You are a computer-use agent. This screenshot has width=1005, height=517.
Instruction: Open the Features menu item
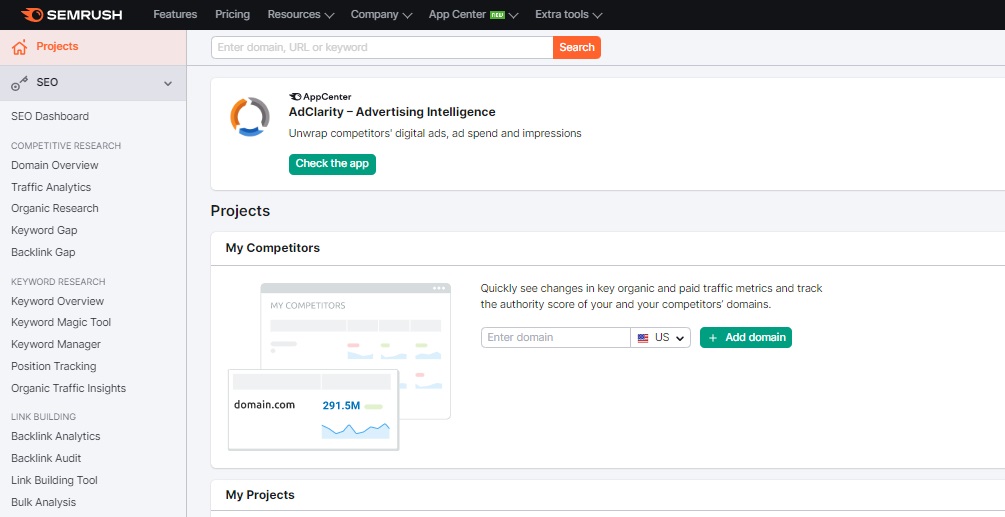pyautogui.click(x=175, y=14)
